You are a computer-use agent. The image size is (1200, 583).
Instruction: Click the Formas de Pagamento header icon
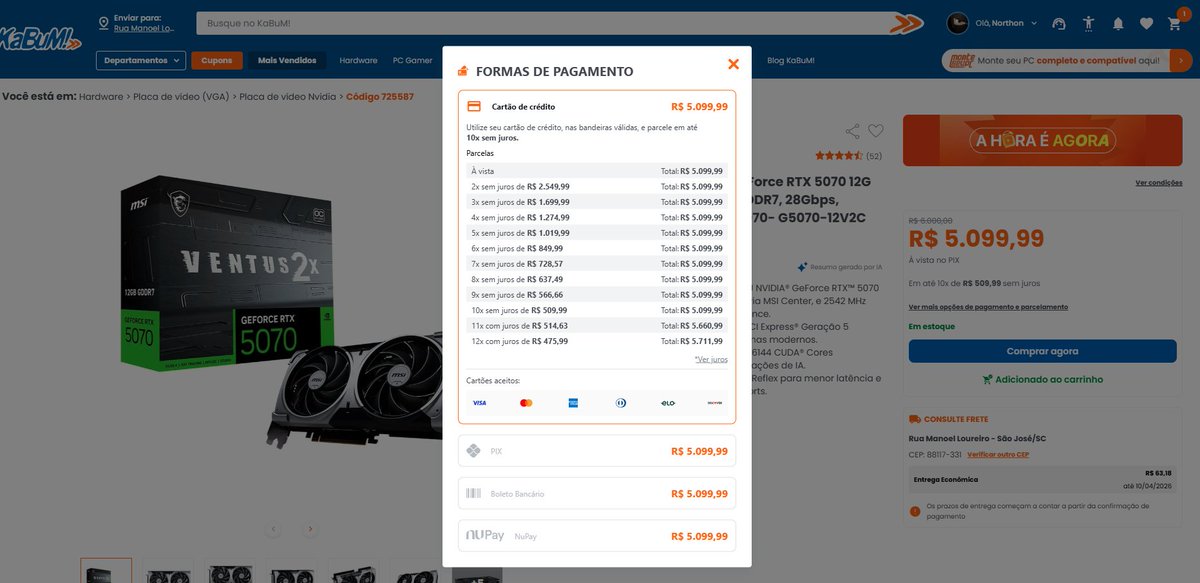pos(462,71)
